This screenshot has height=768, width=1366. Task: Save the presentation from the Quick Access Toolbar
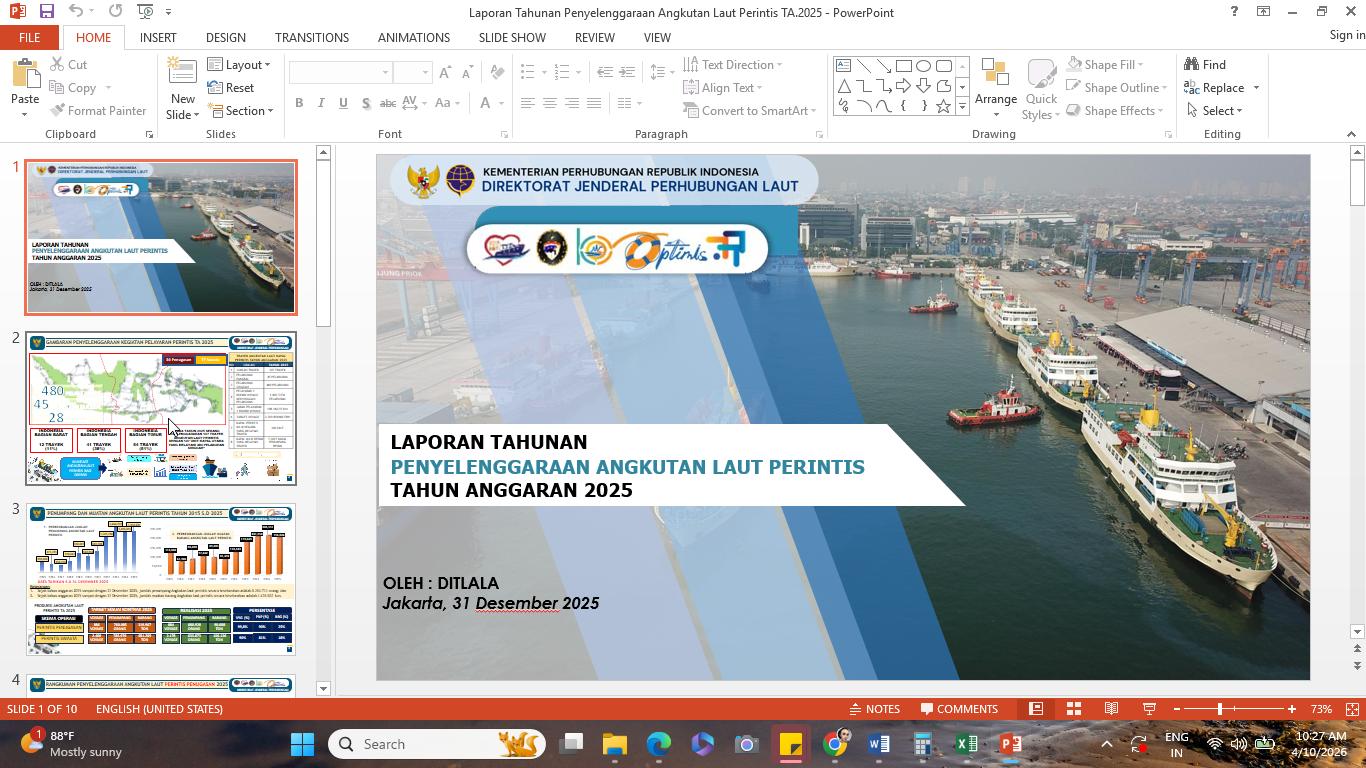click(46, 11)
